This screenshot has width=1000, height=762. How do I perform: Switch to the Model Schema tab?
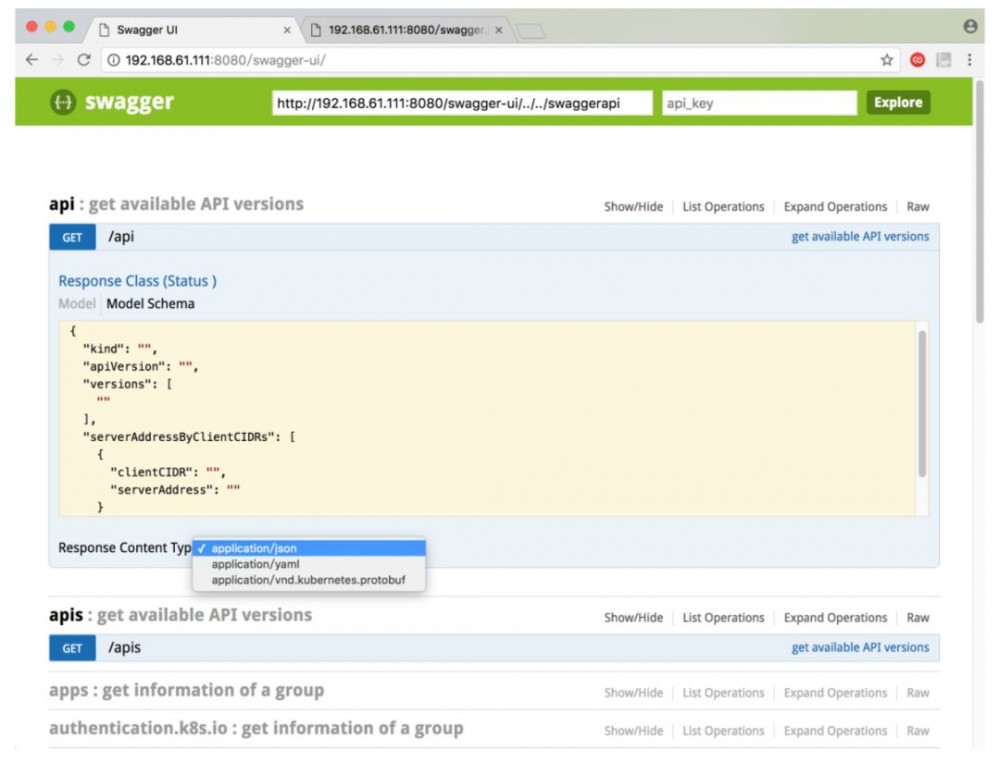click(150, 304)
